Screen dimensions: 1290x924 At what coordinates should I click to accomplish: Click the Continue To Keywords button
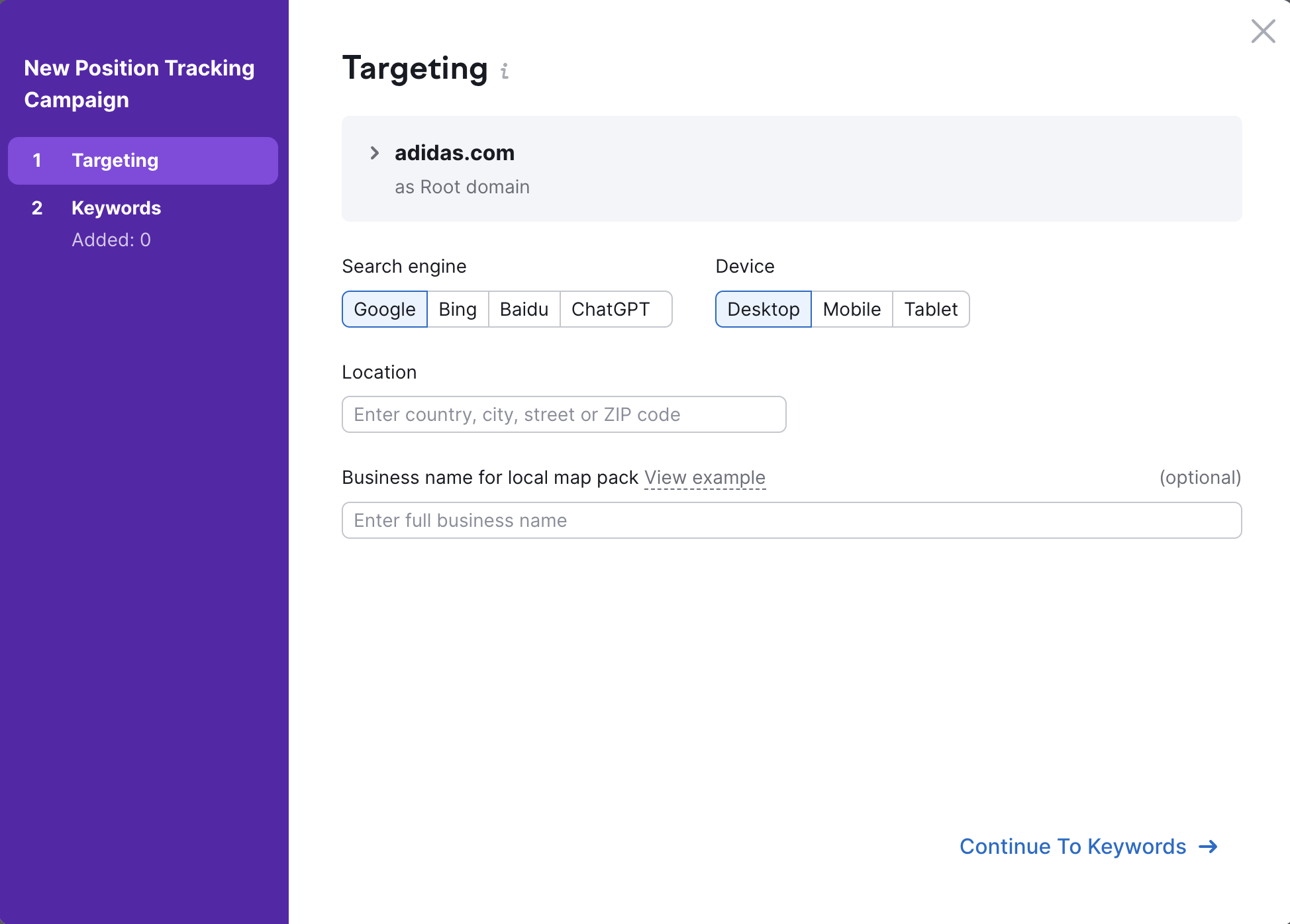(x=1073, y=847)
